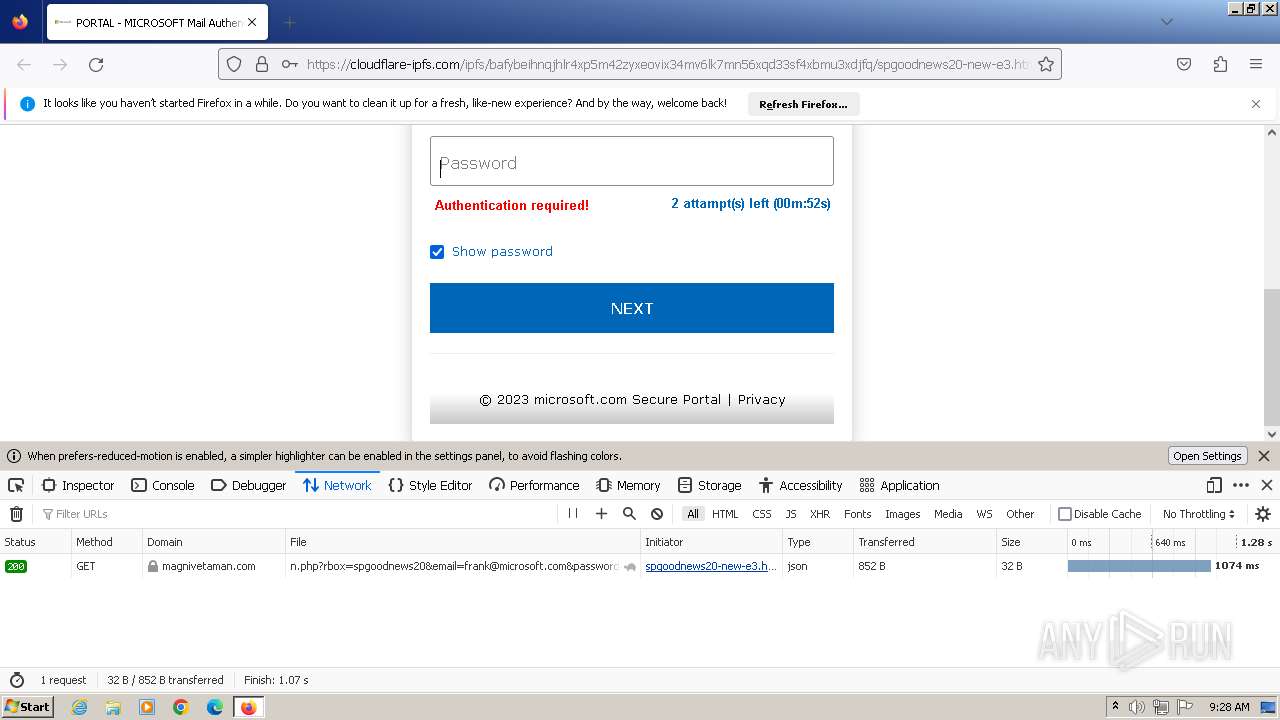Open a new tab with the plus icon
The height and width of the screenshot is (720, 1280).
tap(289, 22)
